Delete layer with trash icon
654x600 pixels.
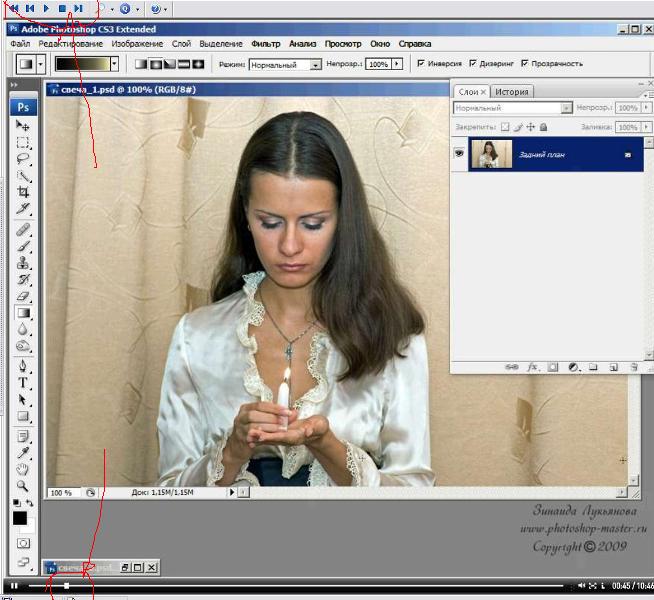click(634, 367)
